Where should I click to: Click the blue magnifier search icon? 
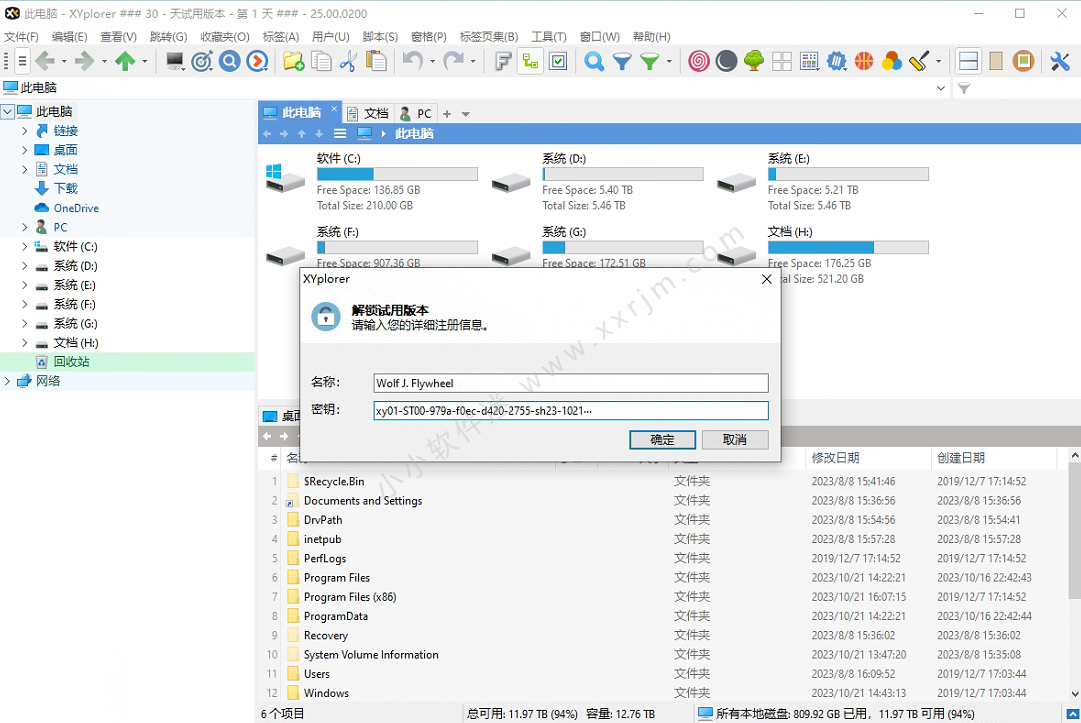594,61
